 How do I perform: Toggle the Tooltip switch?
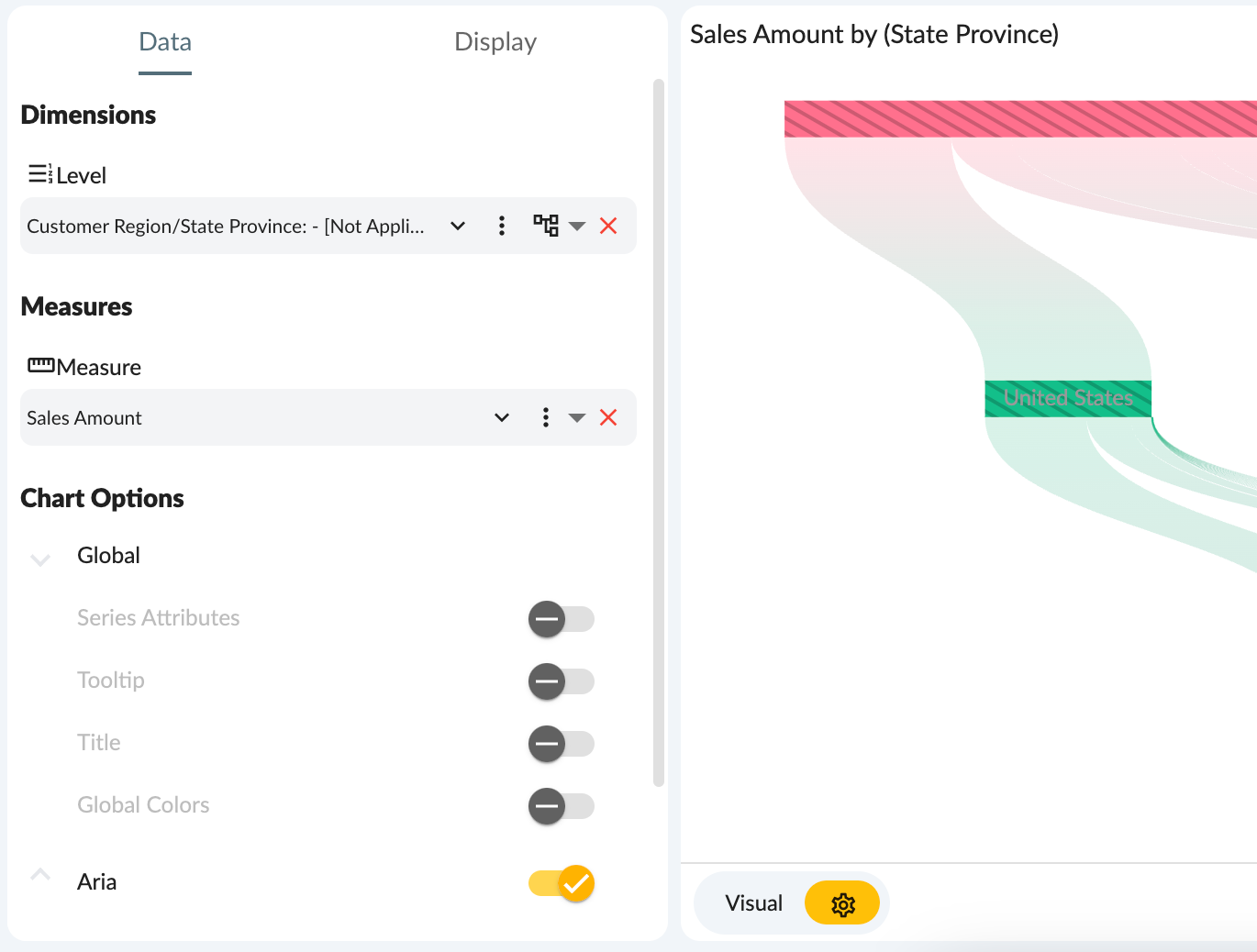(x=561, y=681)
